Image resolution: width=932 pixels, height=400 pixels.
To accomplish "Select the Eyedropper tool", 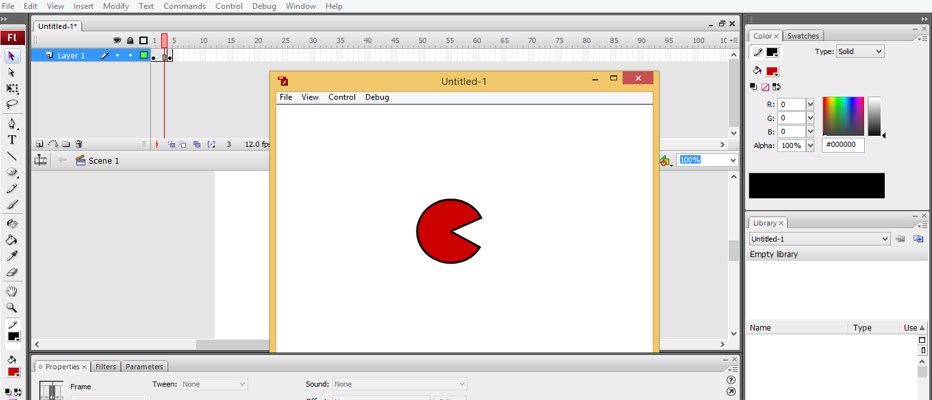I will (x=11, y=256).
